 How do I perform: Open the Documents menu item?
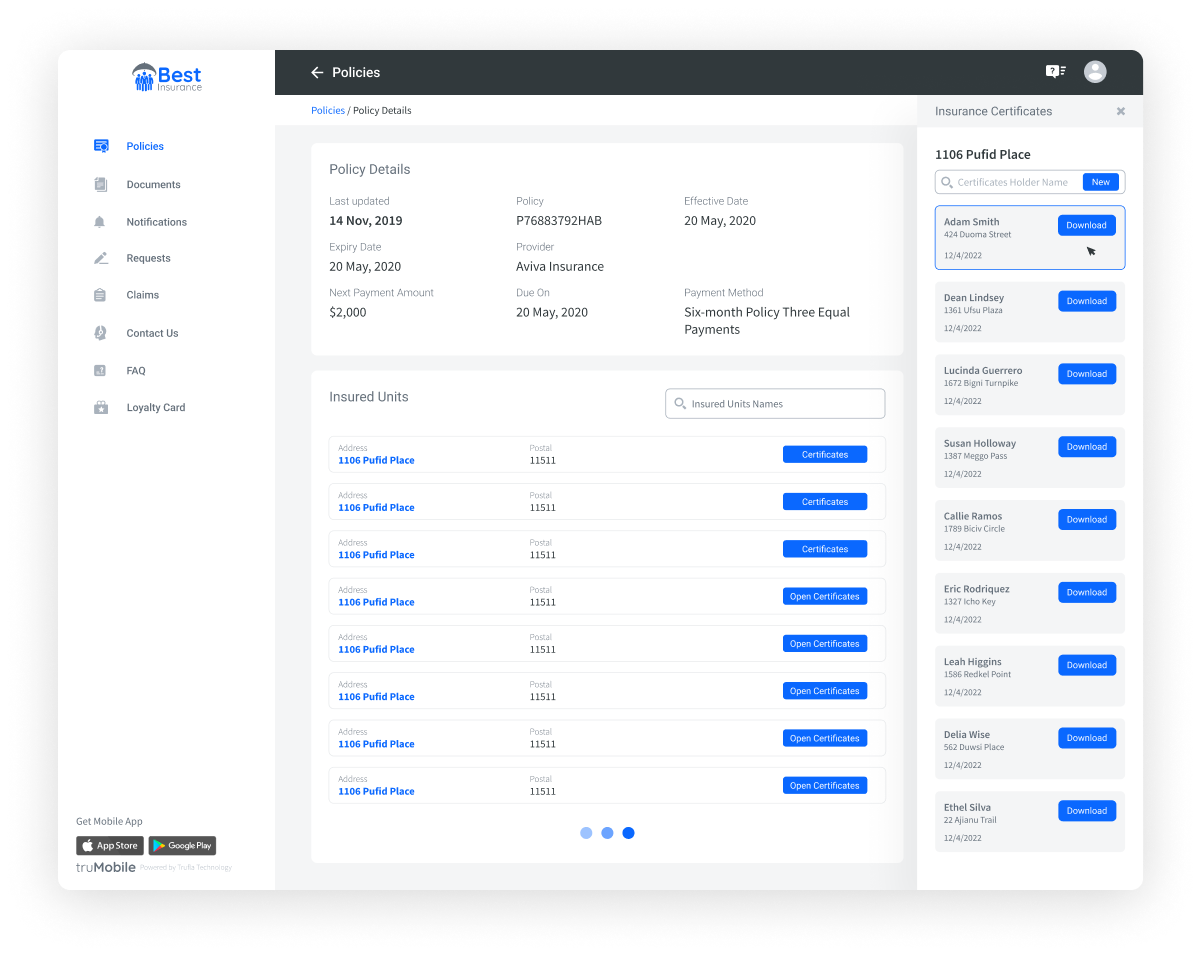pos(153,184)
